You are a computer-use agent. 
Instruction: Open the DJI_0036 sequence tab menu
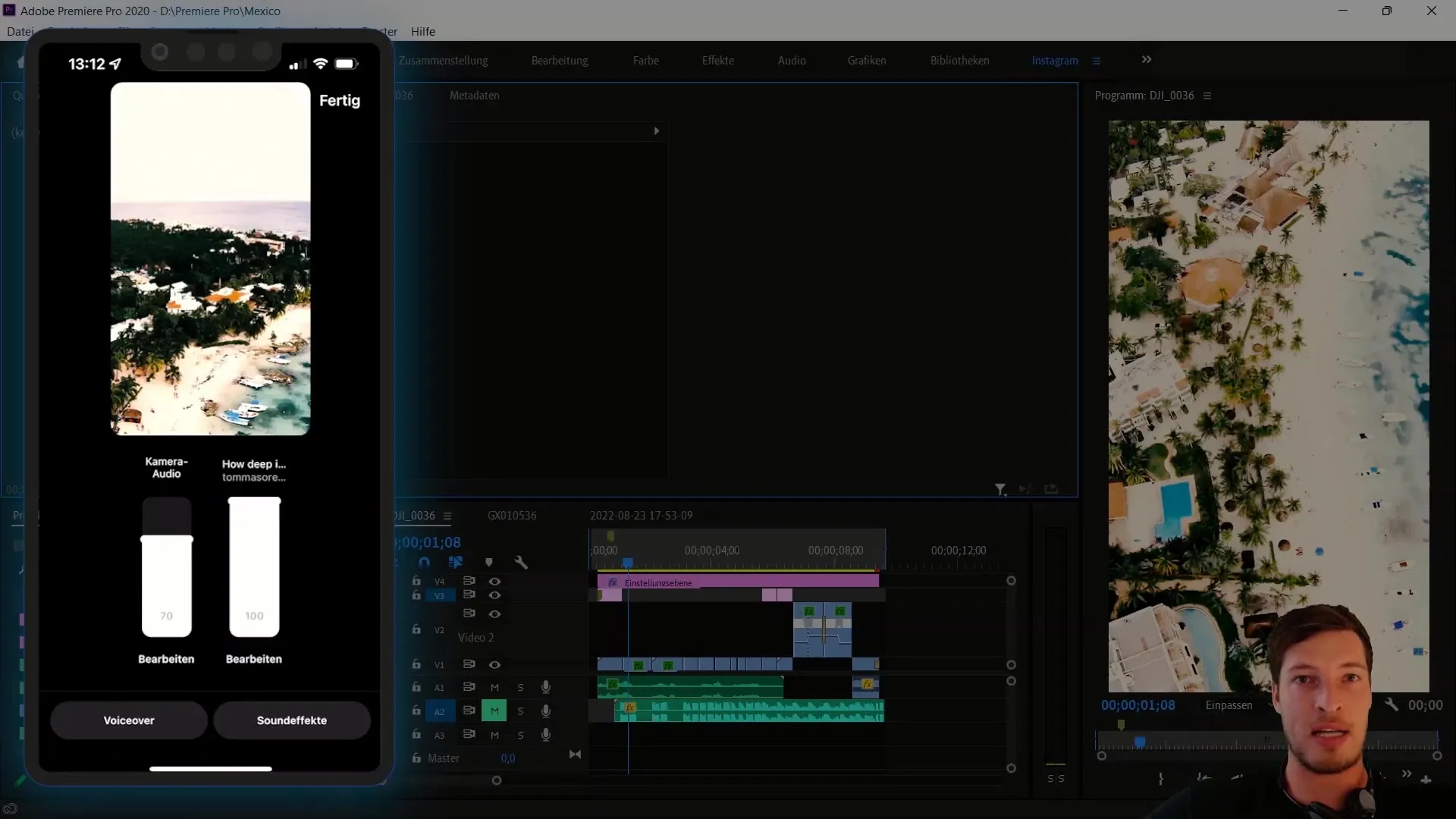pos(447,516)
